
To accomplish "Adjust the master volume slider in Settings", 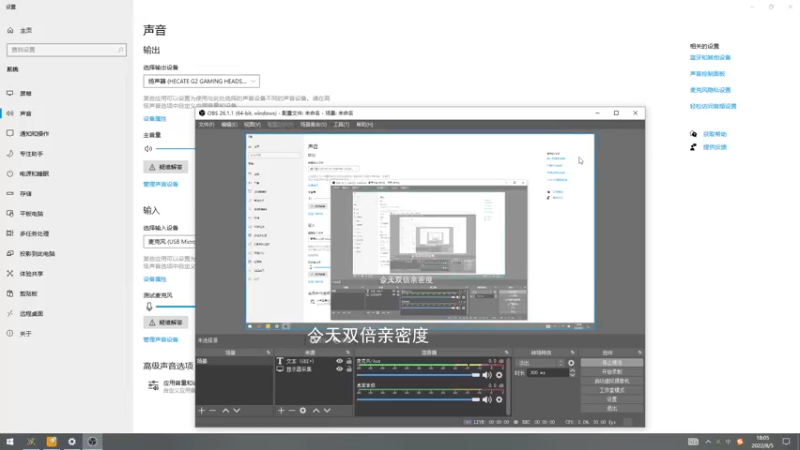I will 176,148.
